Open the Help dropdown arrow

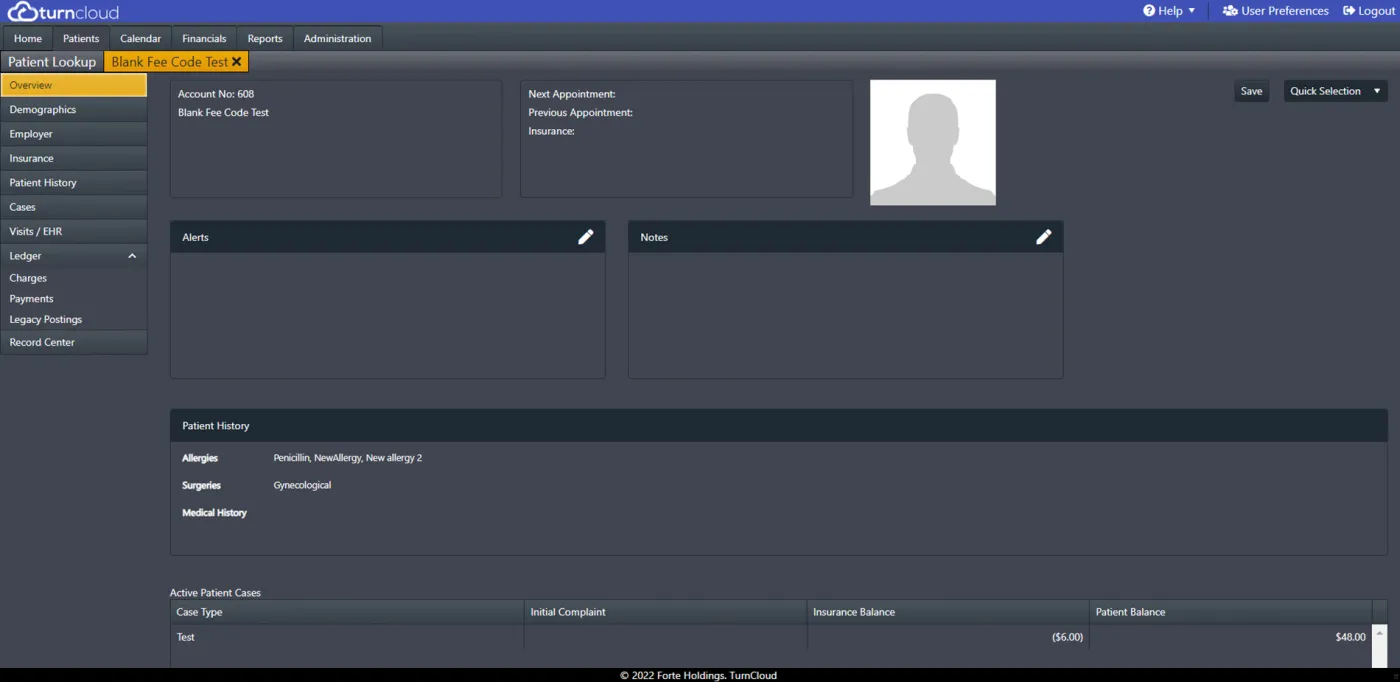pyautogui.click(x=1192, y=11)
